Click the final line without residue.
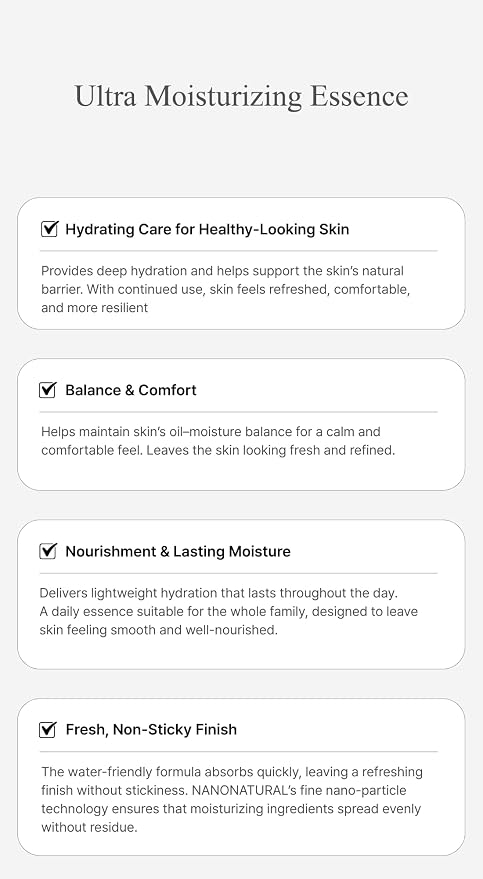This screenshot has width=483, height=879. pyautogui.click(x=89, y=827)
